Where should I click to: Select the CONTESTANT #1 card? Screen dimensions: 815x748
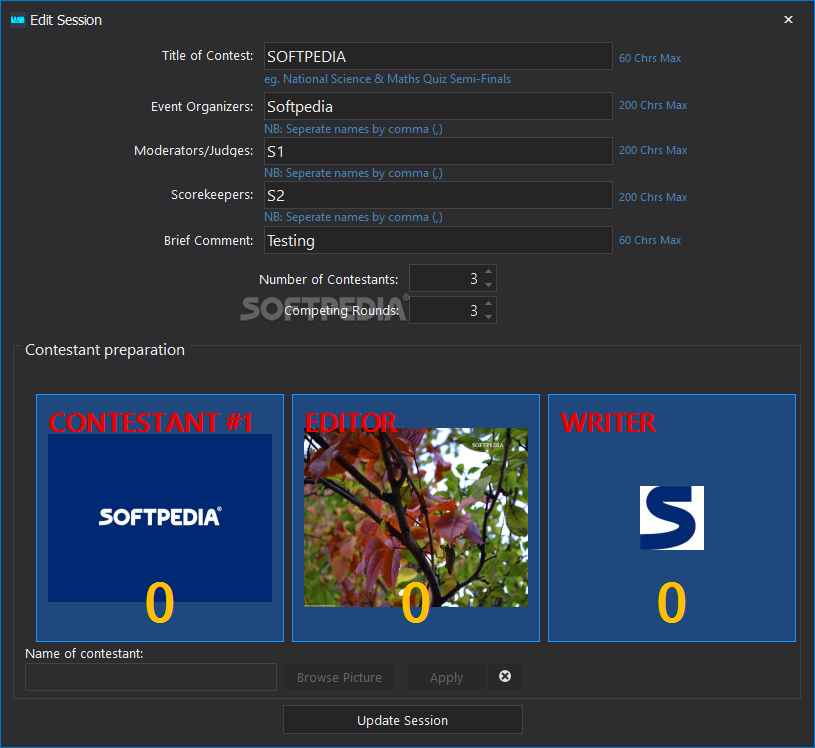[x=160, y=518]
